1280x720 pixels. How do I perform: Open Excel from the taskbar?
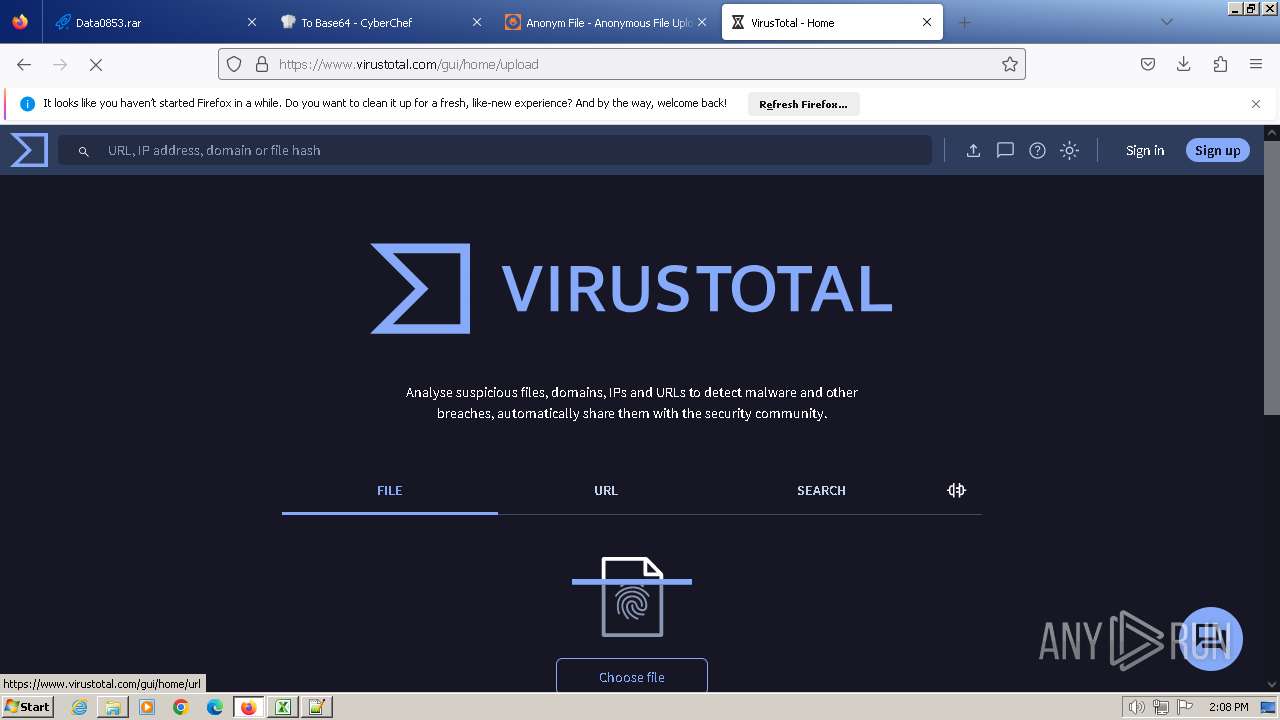click(283, 707)
